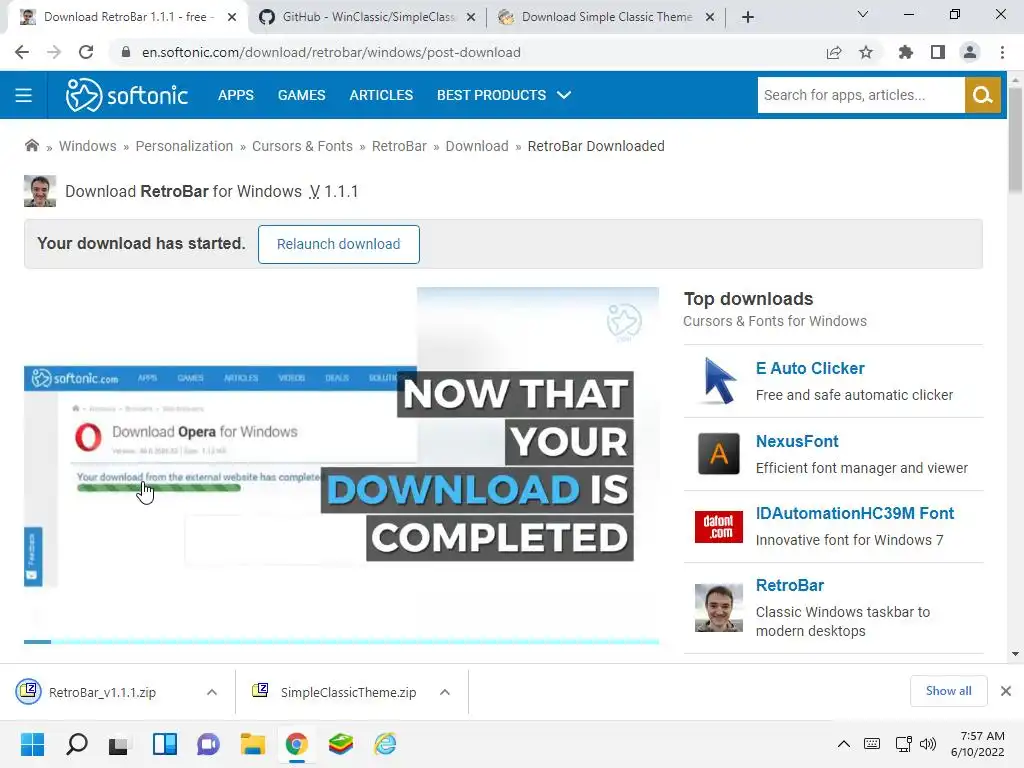Open Chrome three-dot menu

1002,52
